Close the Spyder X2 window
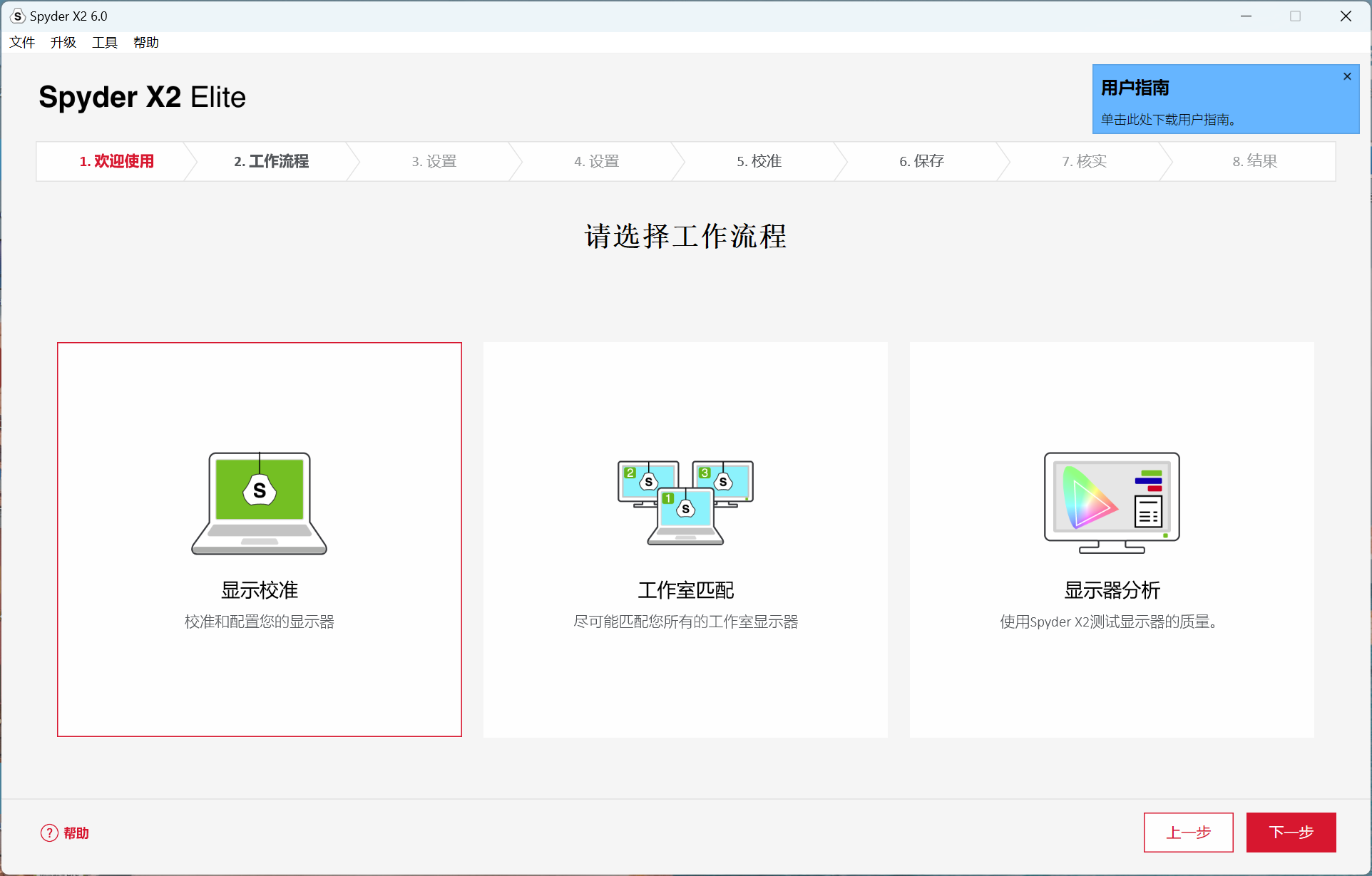 point(1346,16)
